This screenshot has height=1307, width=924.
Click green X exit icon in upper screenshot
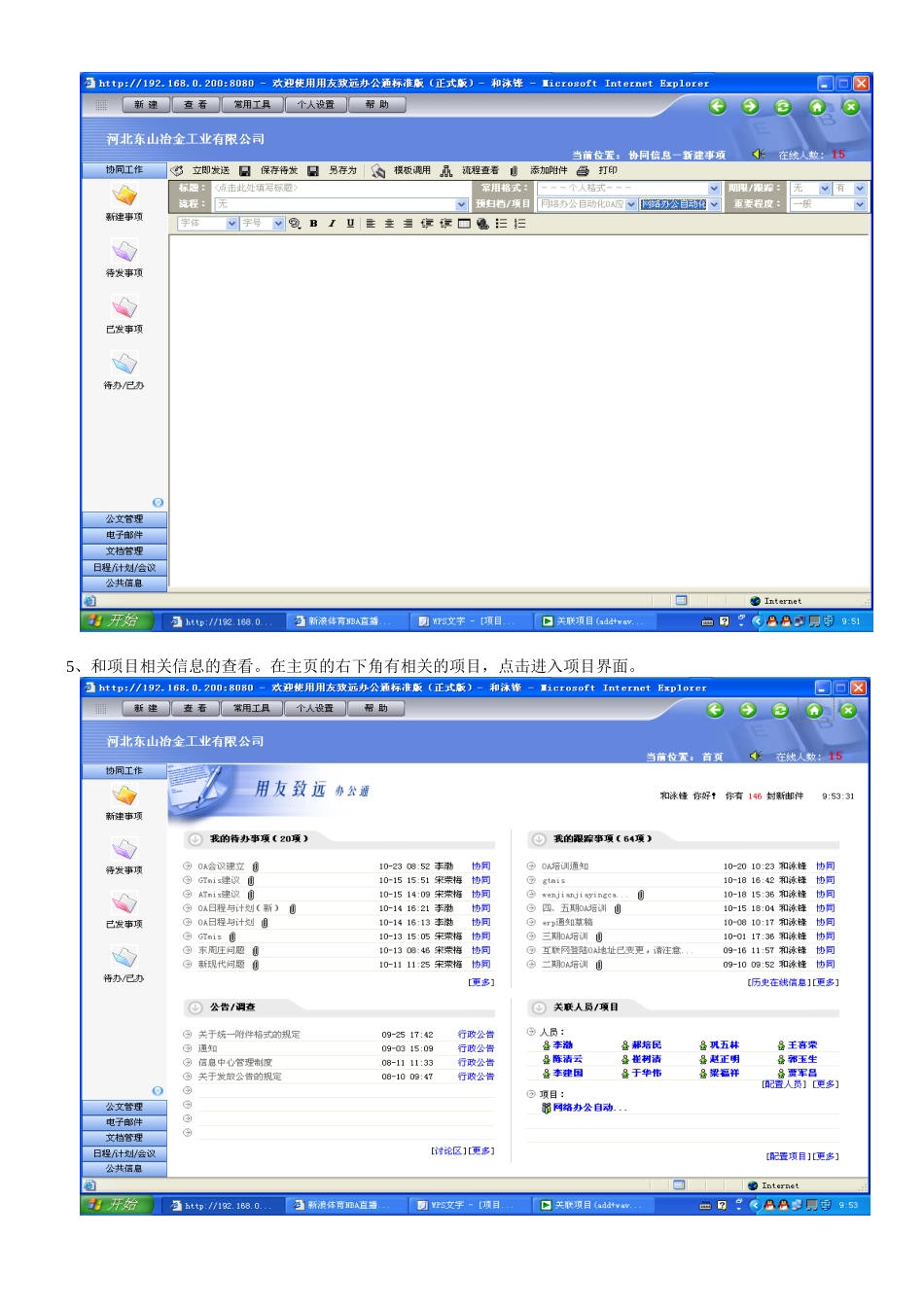point(851,106)
